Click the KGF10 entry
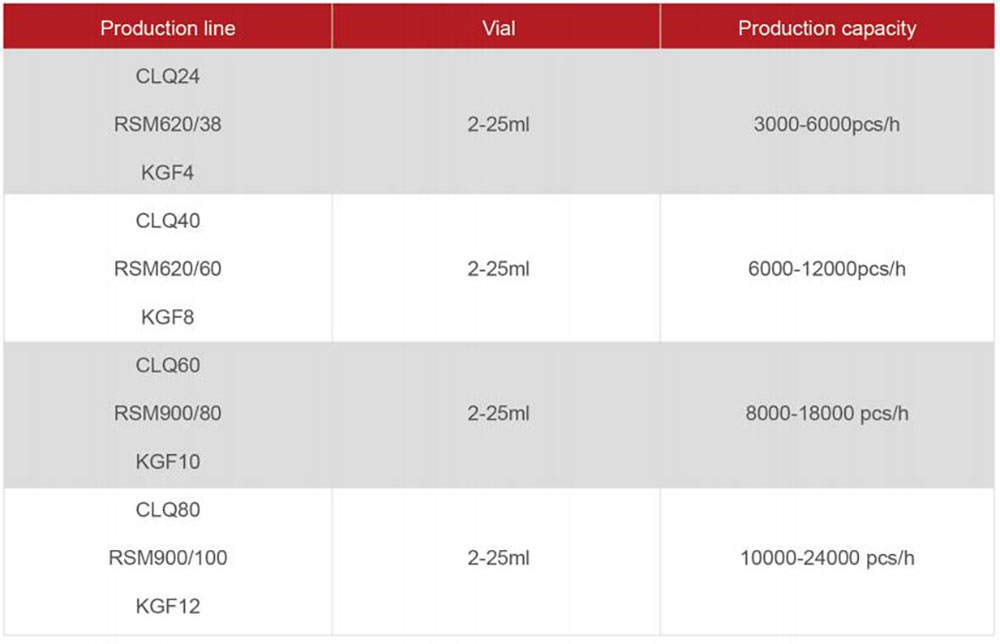 coord(167,462)
